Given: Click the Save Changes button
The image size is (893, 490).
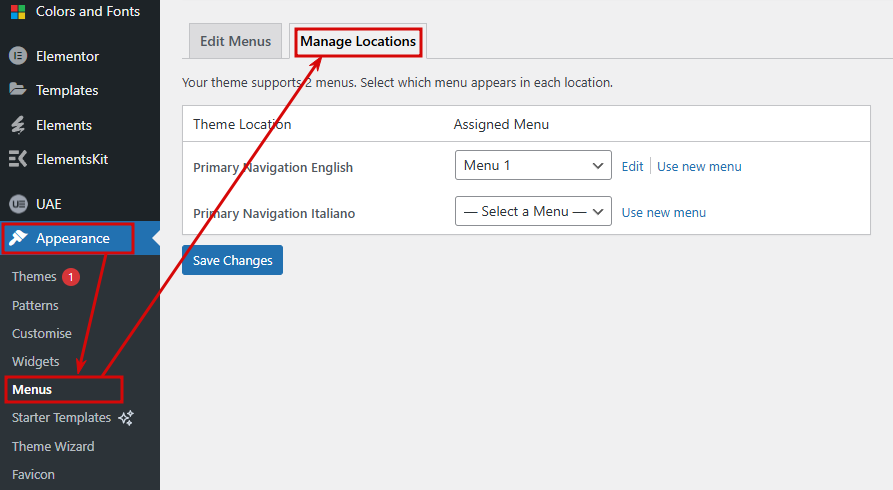Looking at the screenshot, I should (x=232, y=260).
